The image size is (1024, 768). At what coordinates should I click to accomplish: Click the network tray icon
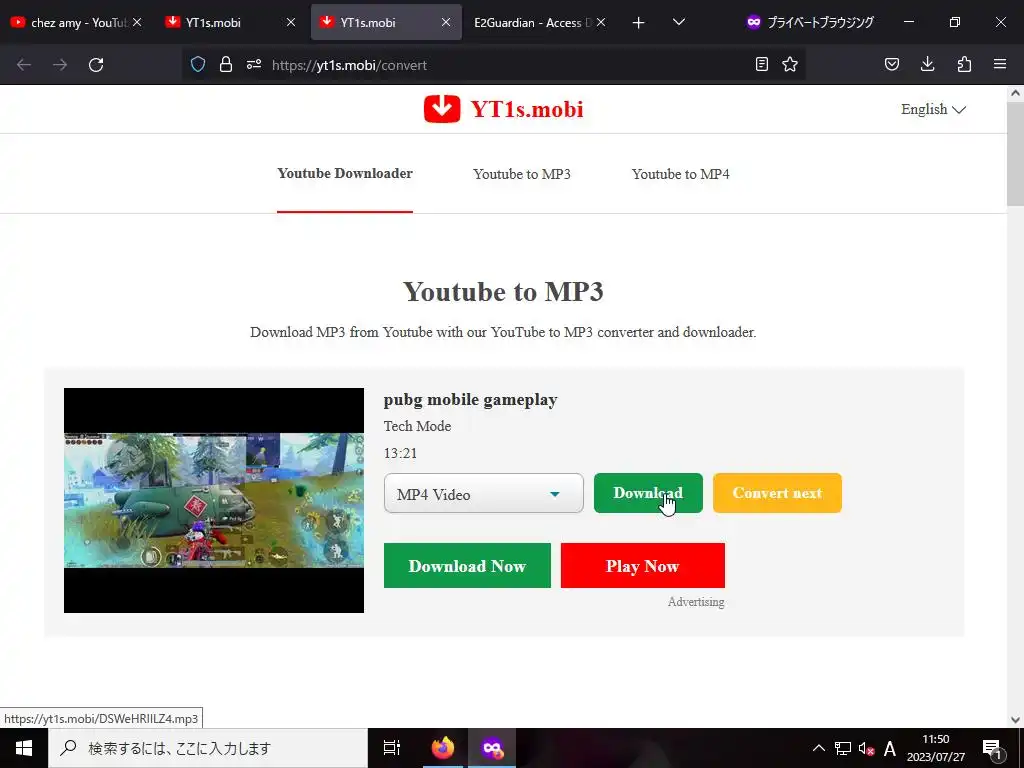(x=842, y=748)
